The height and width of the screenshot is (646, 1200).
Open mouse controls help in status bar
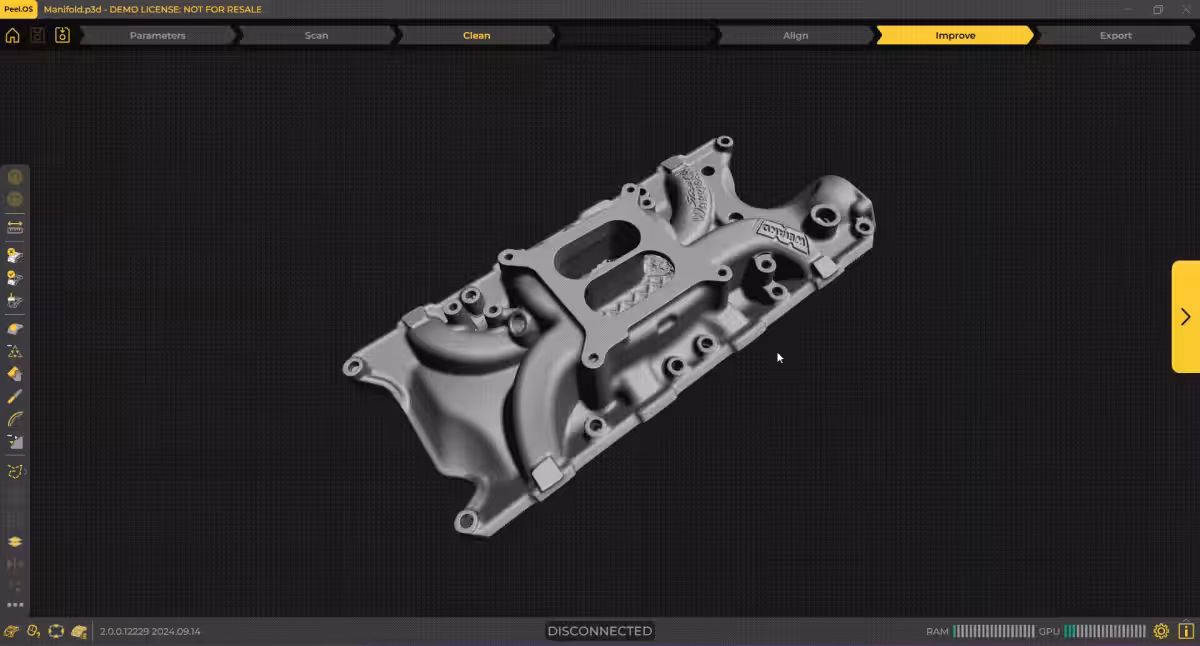tap(34, 631)
